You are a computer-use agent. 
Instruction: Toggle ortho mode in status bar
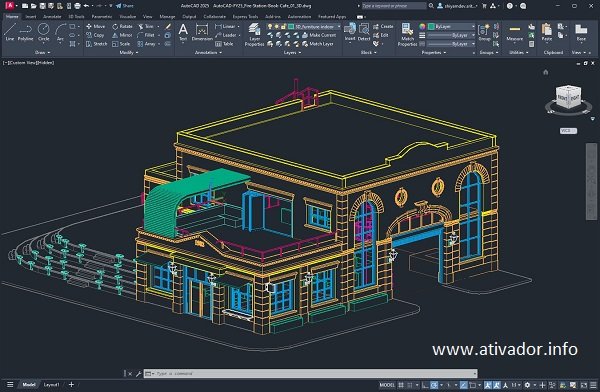point(425,385)
